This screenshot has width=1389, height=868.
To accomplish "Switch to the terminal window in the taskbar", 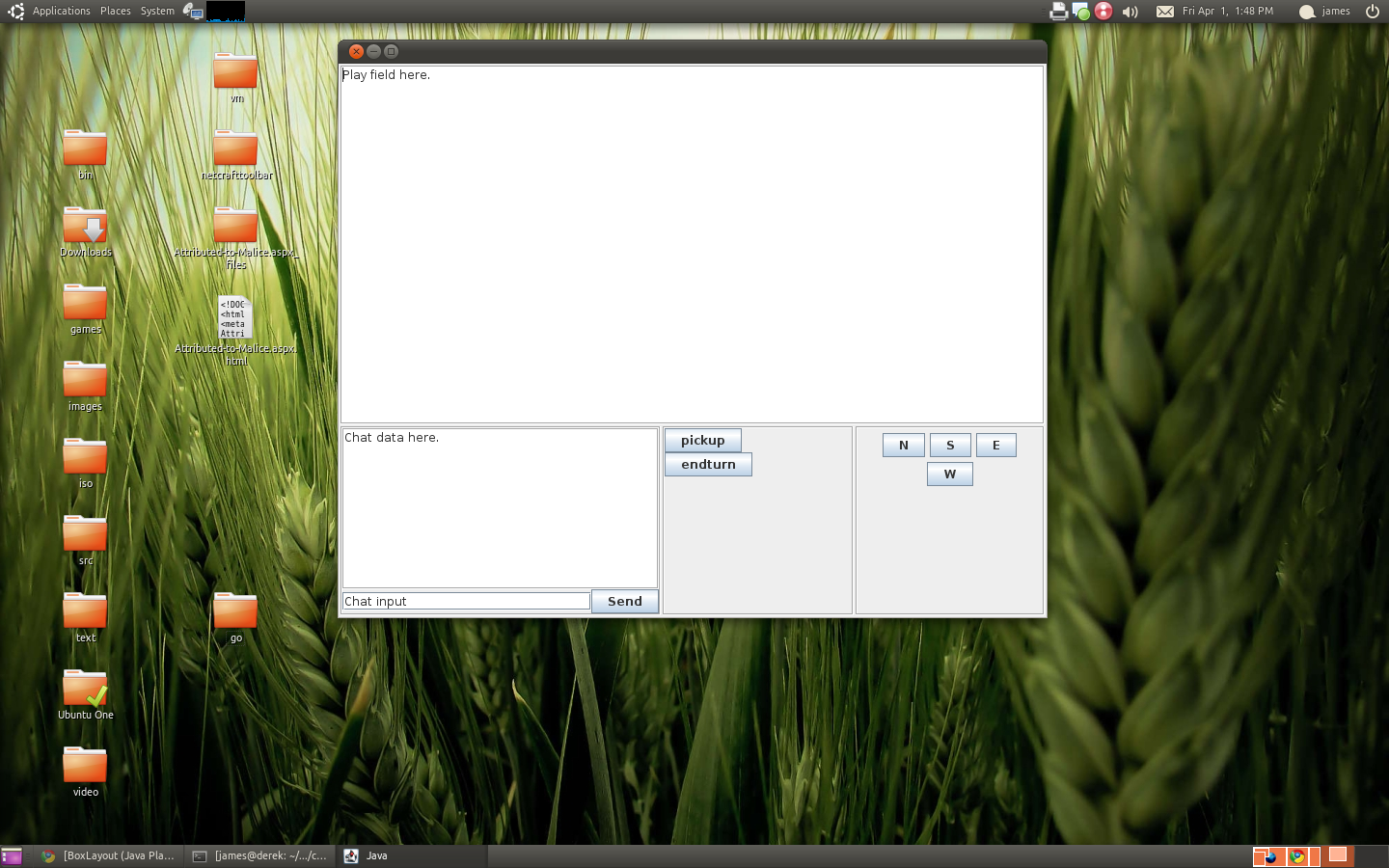I will coord(260,855).
